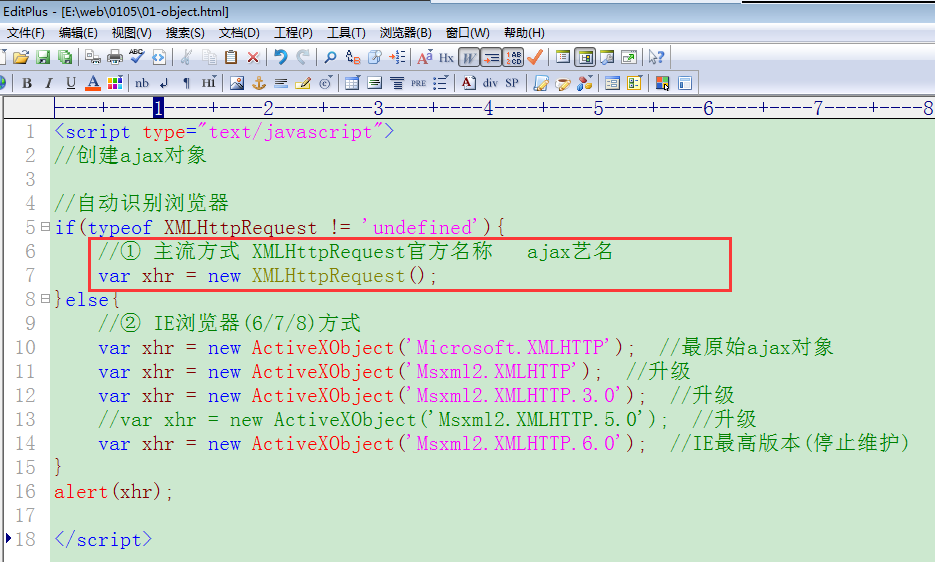Image resolution: width=935 pixels, height=562 pixels.
Task: Click the full screen window icon
Action: 629,57
